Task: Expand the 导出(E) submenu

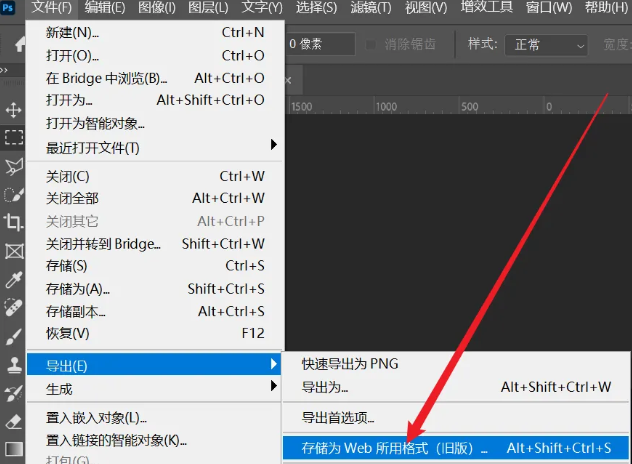Action: [154, 364]
